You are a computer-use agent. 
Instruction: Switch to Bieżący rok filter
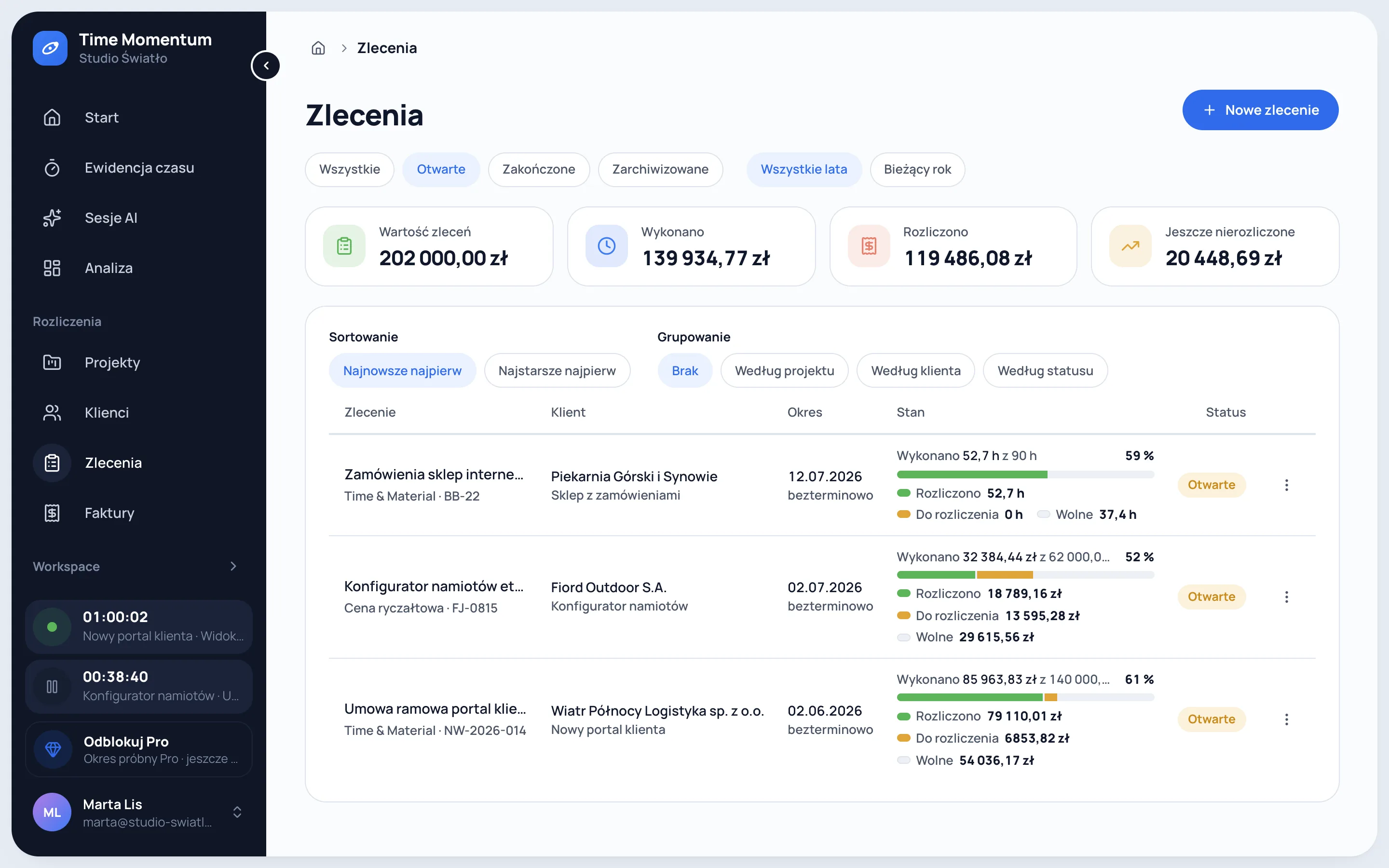(x=917, y=169)
